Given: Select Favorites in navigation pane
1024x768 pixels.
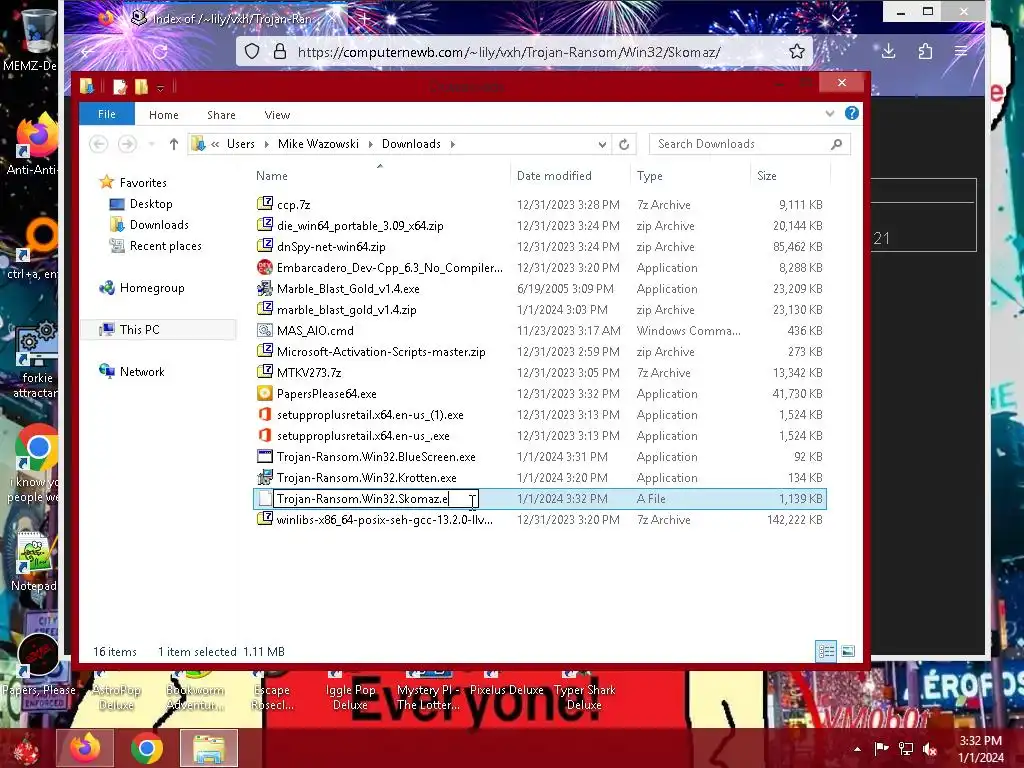Looking at the screenshot, I should pyautogui.click(x=143, y=183).
